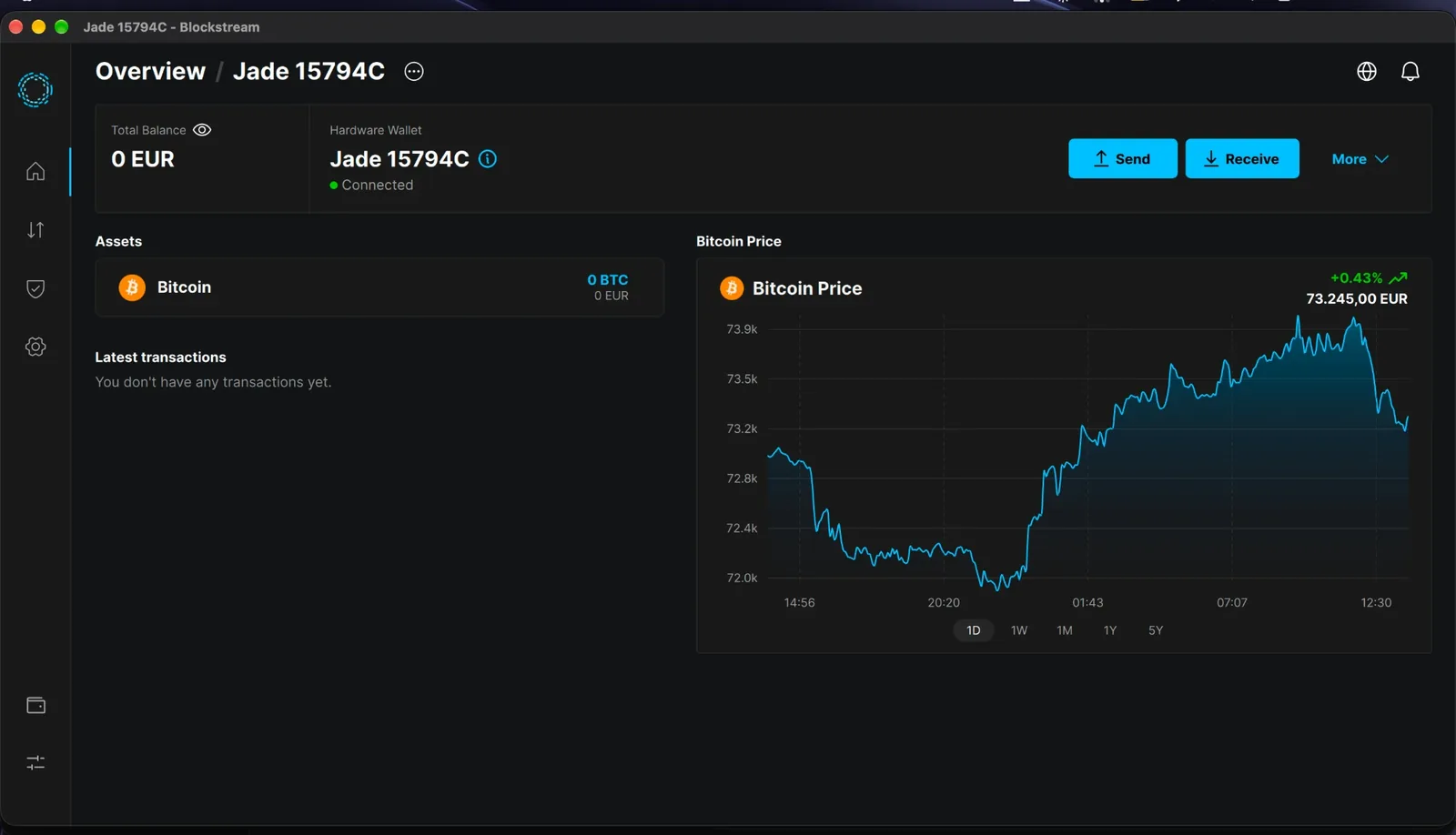Select the 5Y chart range
This screenshot has width=1456, height=835.
tap(1156, 630)
